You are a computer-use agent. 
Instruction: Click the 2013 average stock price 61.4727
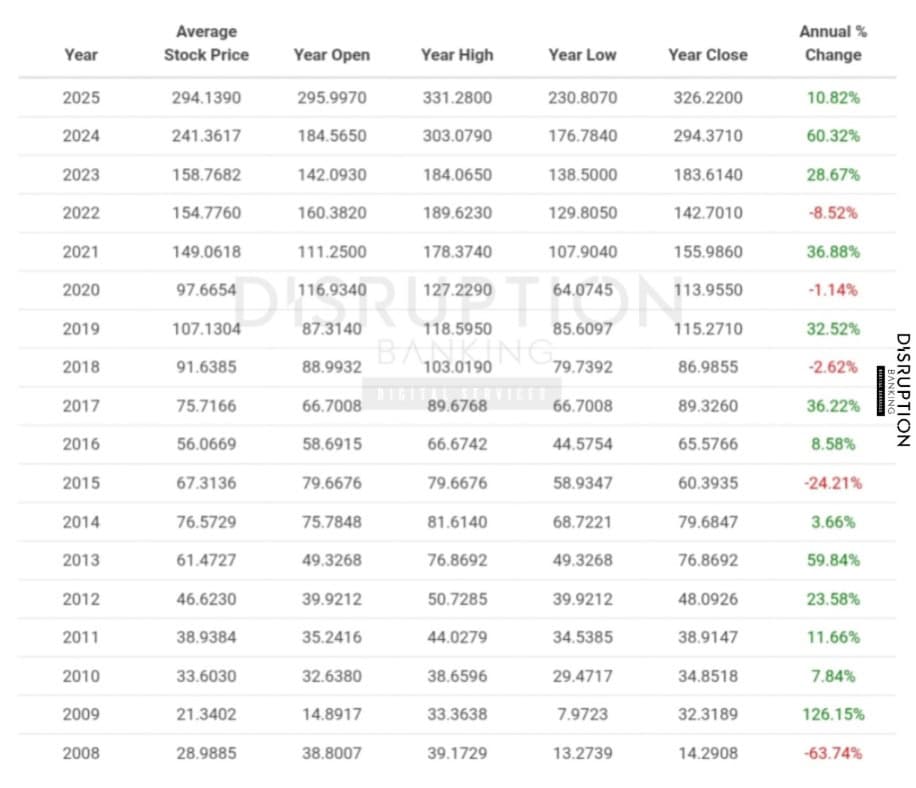coord(206,560)
